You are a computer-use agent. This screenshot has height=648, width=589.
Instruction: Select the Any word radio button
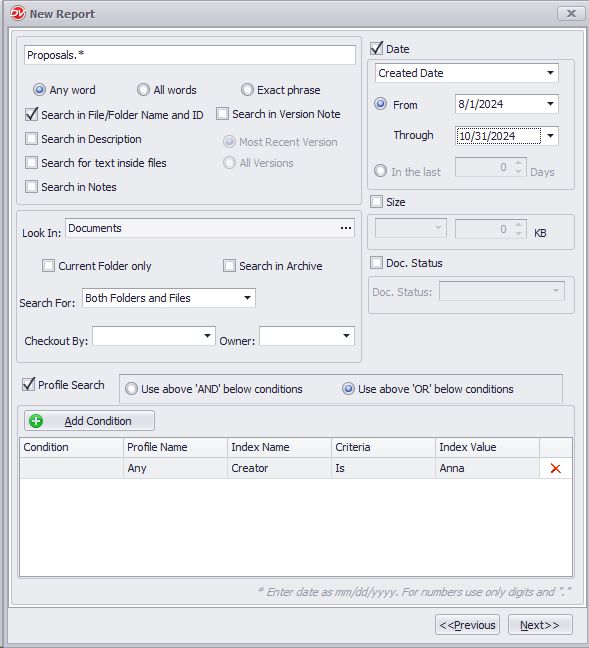[x=39, y=90]
